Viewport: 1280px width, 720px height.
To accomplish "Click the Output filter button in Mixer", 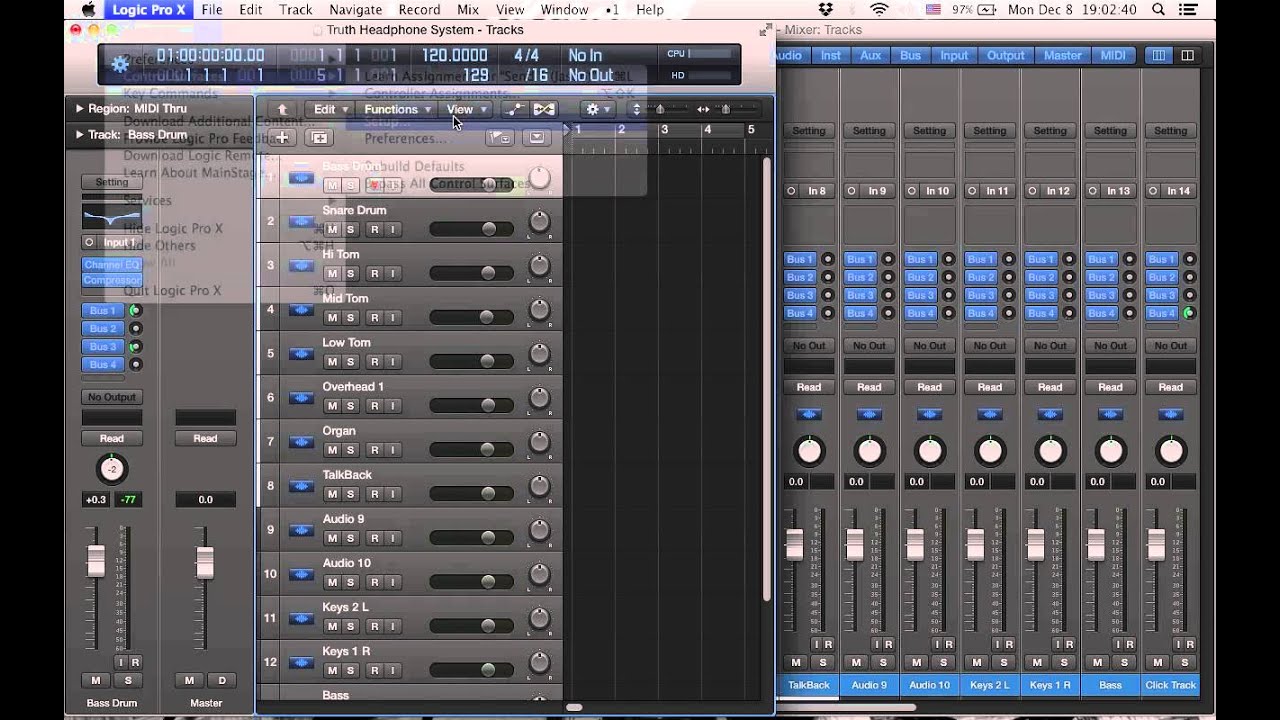I will tap(1005, 56).
